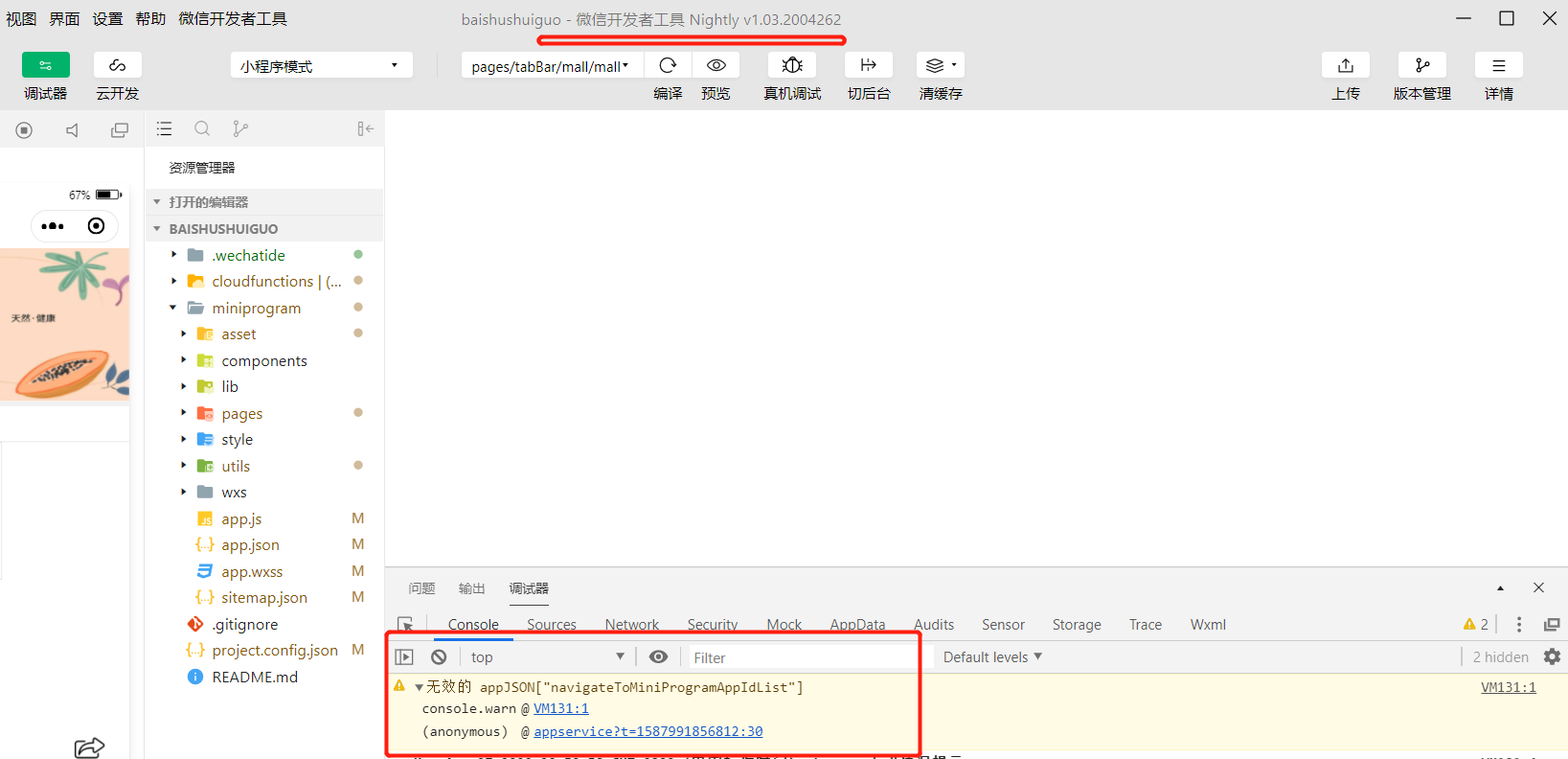Open the Default levels dropdown

click(x=992, y=657)
